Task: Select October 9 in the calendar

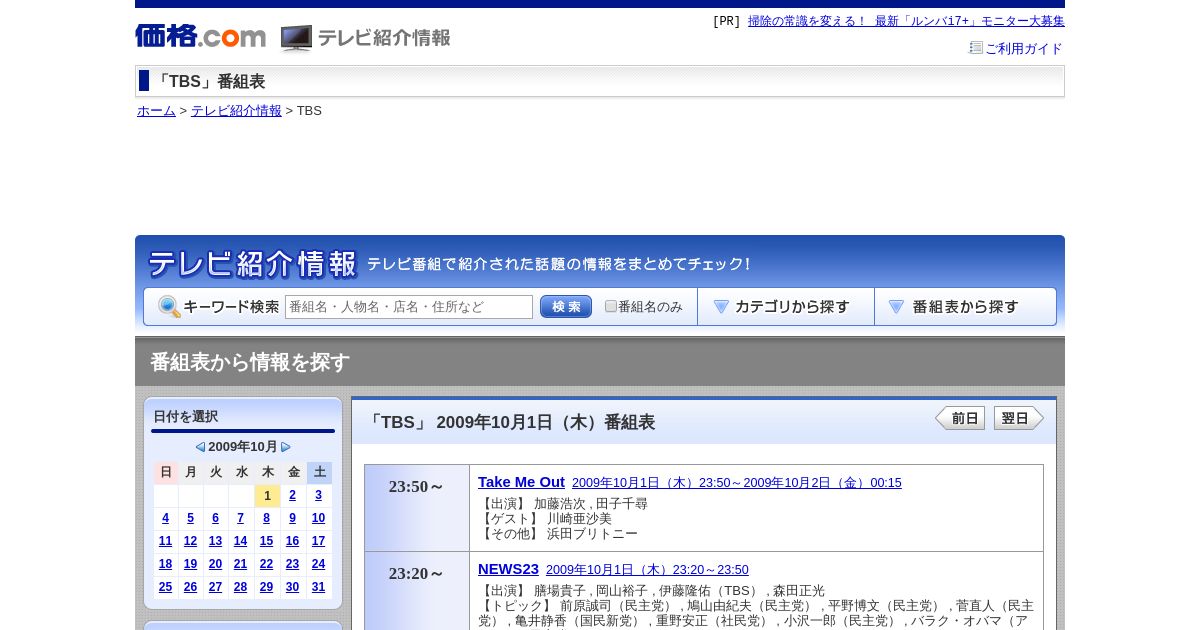Action: click(x=293, y=518)
